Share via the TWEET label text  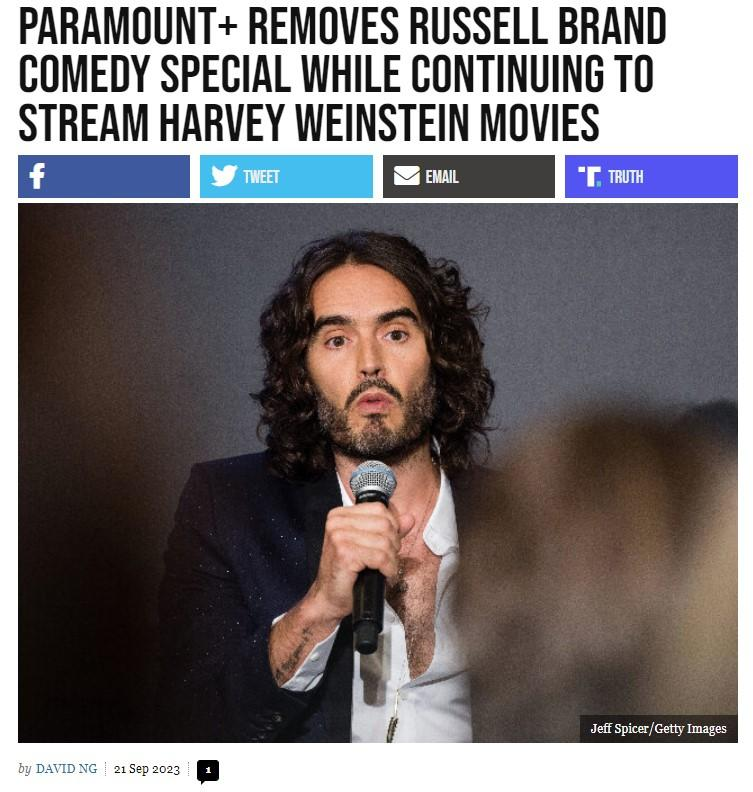point(261,177)
